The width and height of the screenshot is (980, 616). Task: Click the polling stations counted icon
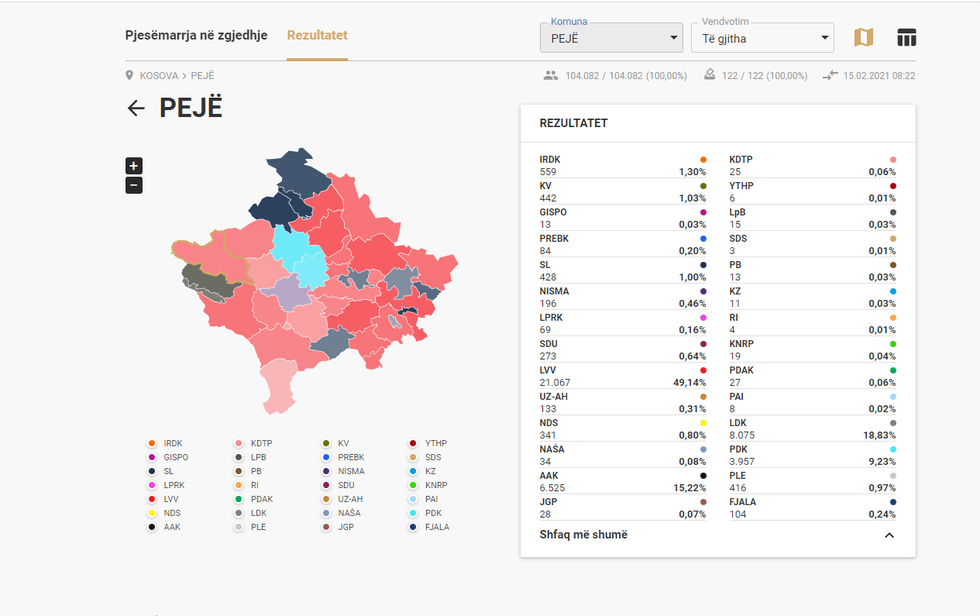(x=709, y=76)
